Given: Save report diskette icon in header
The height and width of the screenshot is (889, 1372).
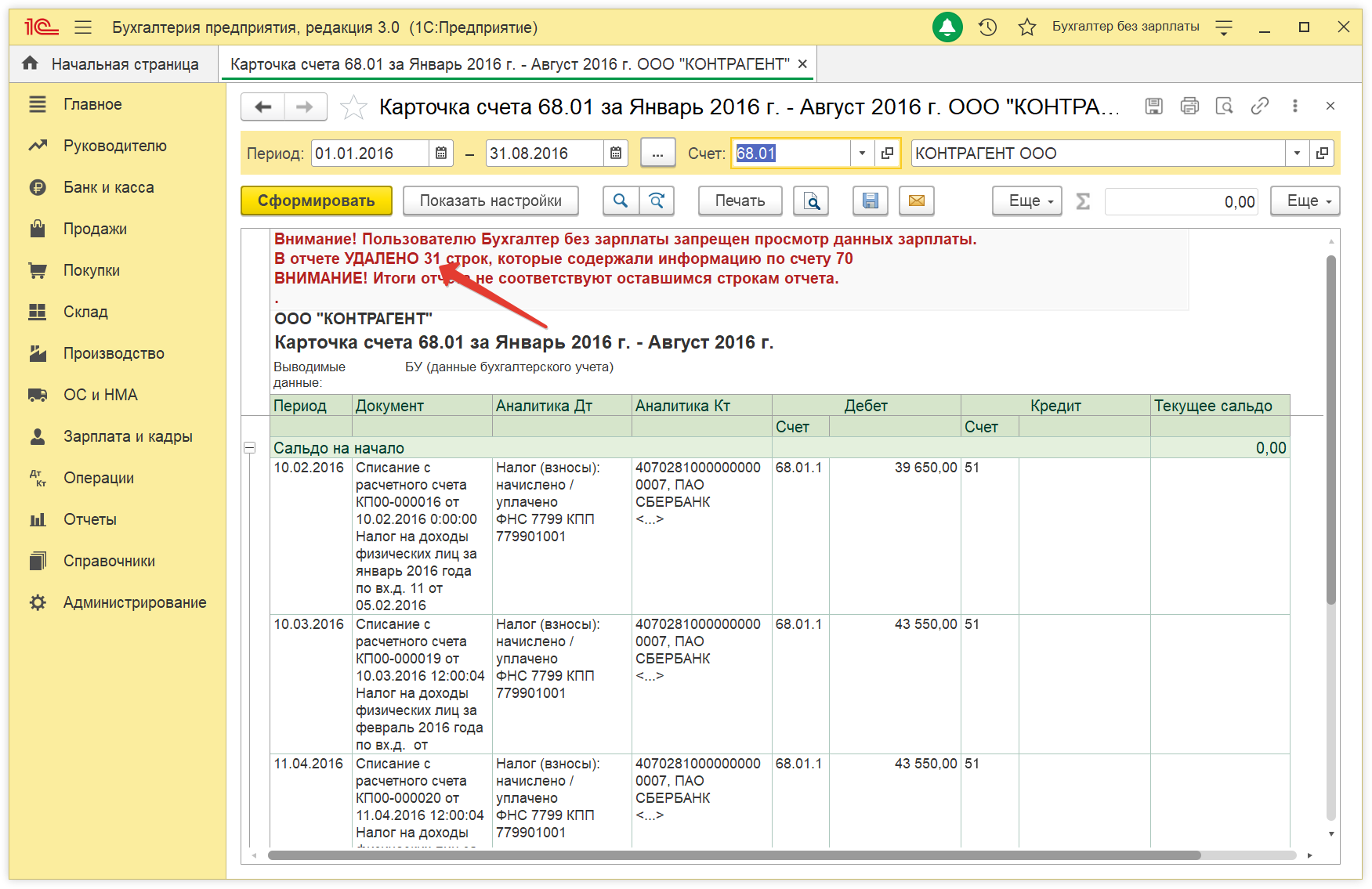Looking at the screenshot, I should [x=1153, y=106].
